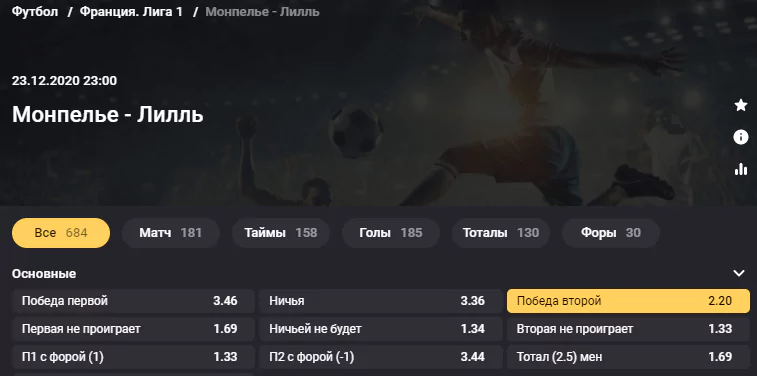The width and height of the screenshot is (757, 376).
Task: Select Ничьей не будет odds 1.34
Action: click(x=380, y=329)
